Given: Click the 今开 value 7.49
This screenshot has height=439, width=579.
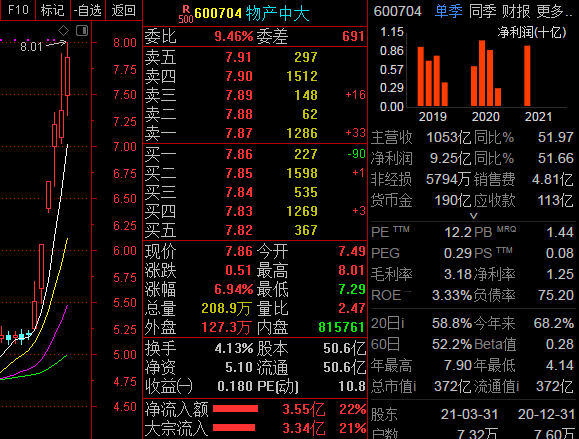Looking at the screenshot, I should tap(352, 251).
